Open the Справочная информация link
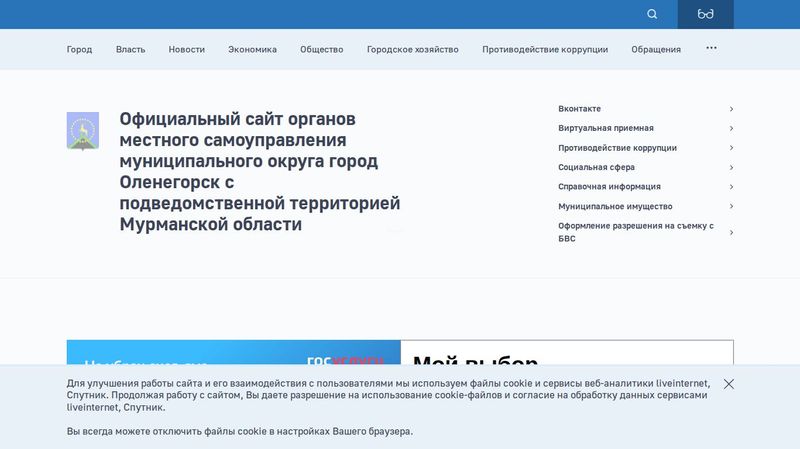This screenshot has height=449, width=800. coord(609,187)
